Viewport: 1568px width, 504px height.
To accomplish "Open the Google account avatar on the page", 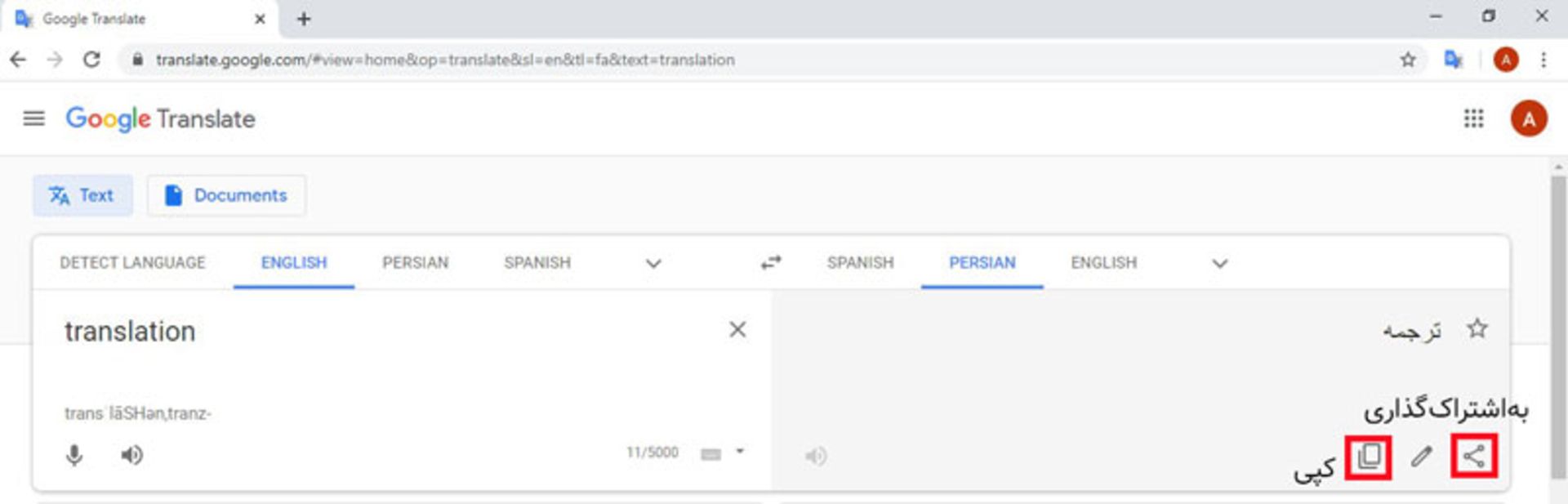I will [x=1529, y=119].
